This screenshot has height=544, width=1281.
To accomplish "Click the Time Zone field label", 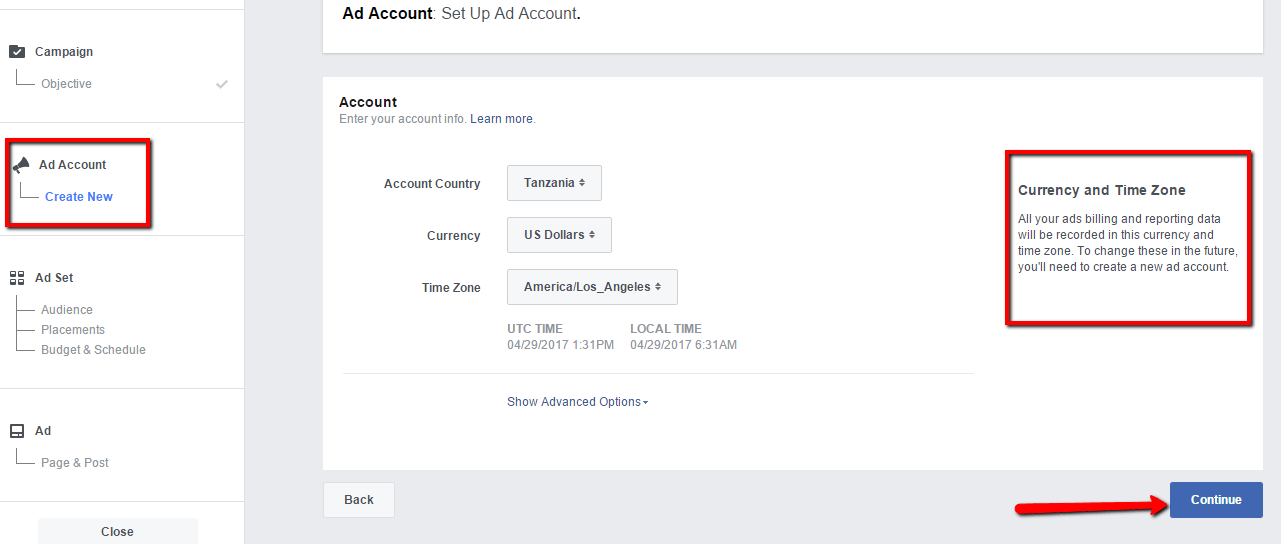I will click(451, 288).
